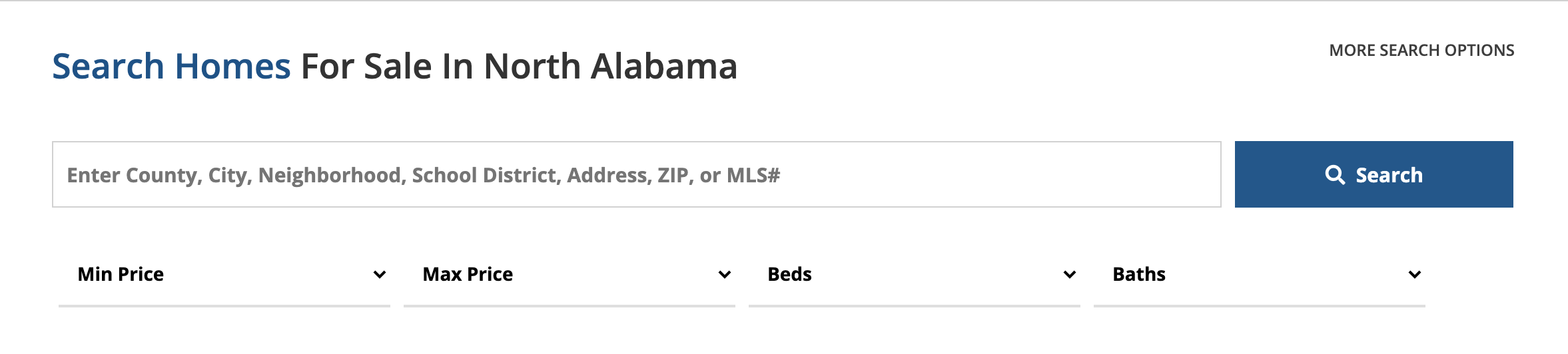Click the magnifying glass icon
Viewport: 1568px width, 354px height.
tap(1334, 175)
